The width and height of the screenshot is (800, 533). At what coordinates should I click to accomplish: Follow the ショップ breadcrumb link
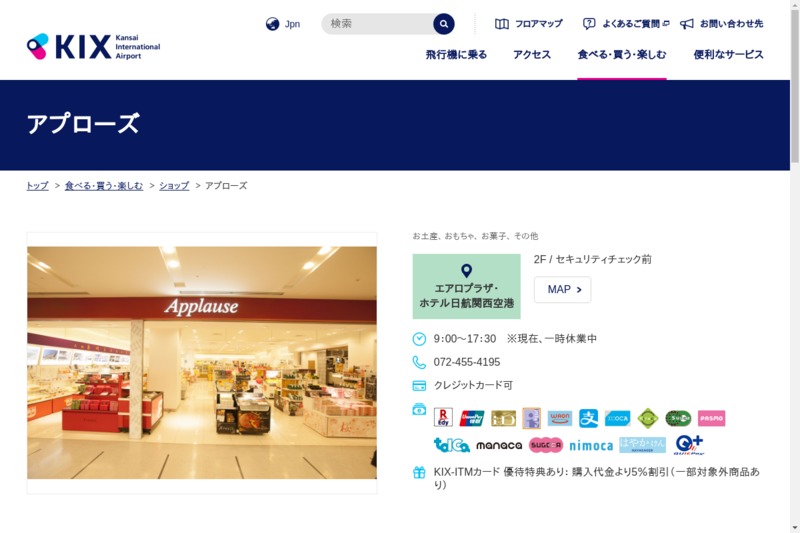(174, 186)
